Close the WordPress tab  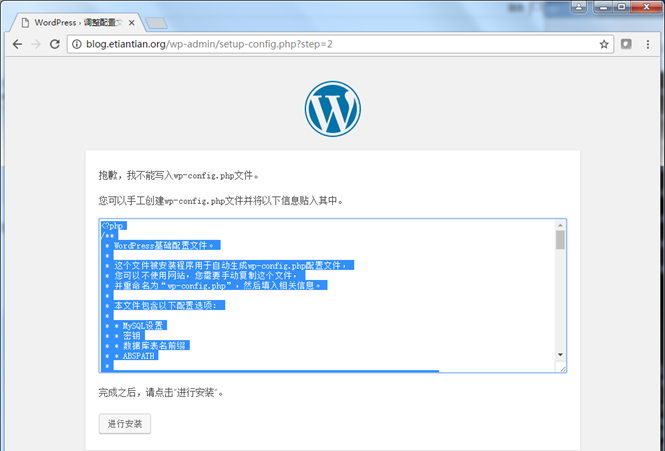pos(131,23)
